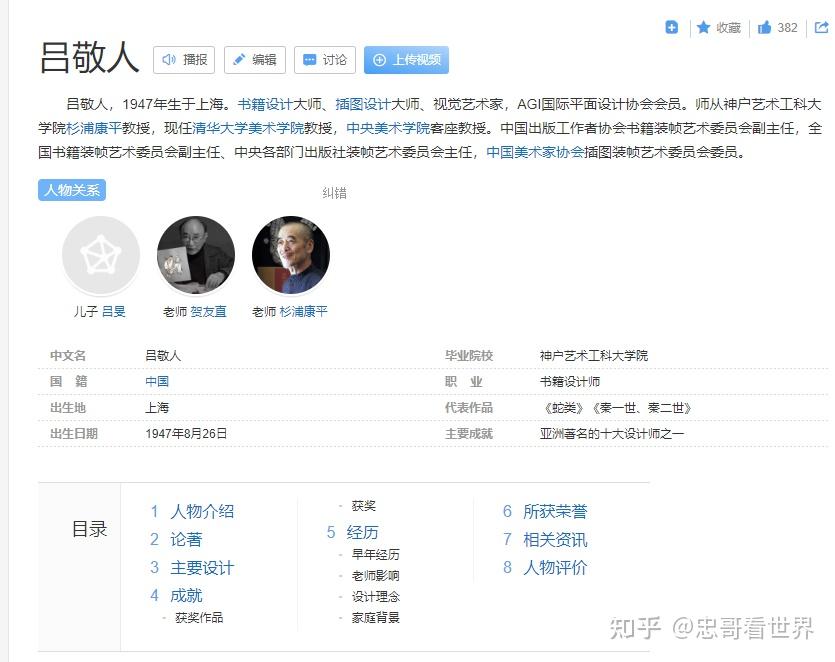Open the 杉浦康平 link under the photo

coord(304,312)
